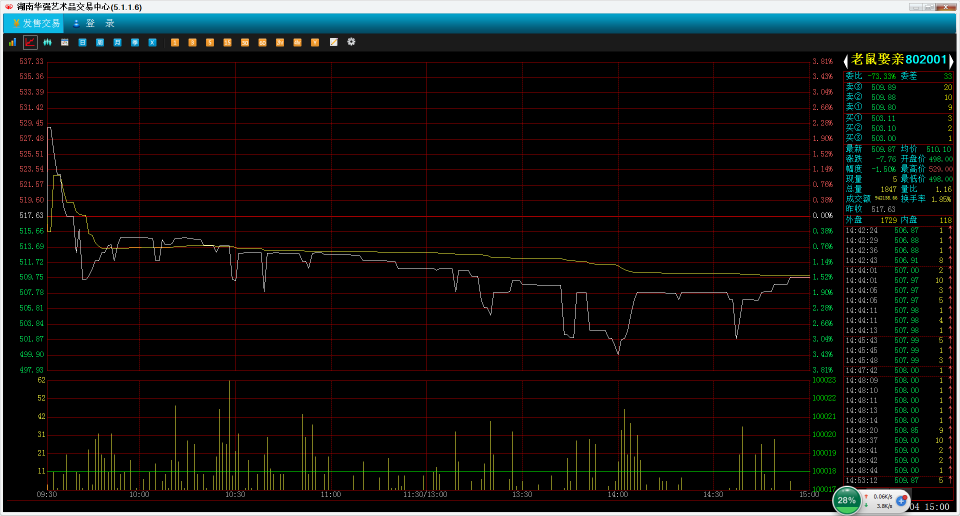The image size is (960, 516).
Task: Click the 10:30 time axis label
Action: tap(235, 495)
